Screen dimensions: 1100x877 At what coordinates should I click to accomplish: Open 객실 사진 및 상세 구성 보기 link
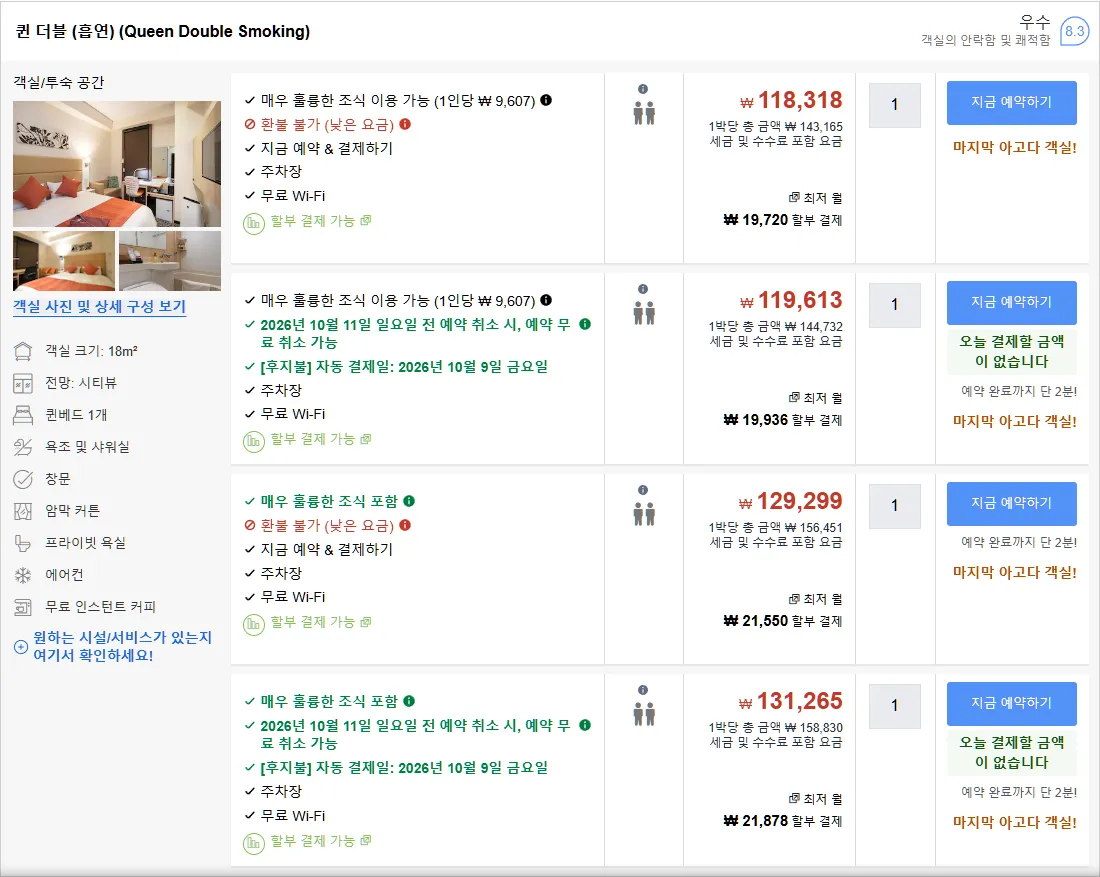[100, 307]
